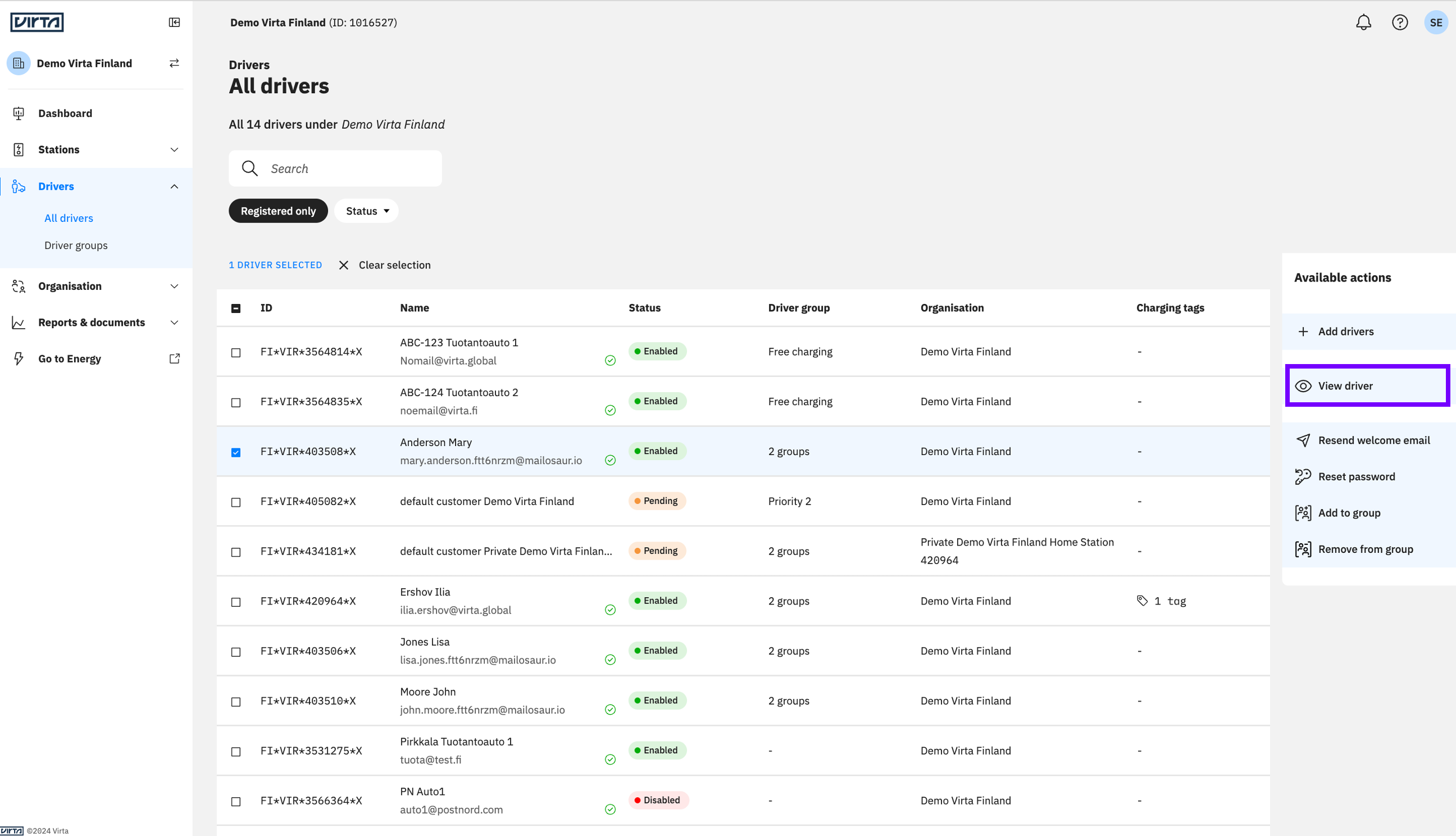This screenshot has height=836, width=1456.
Task: Collapse the sidebar panel icon
Action: (175, 22)
